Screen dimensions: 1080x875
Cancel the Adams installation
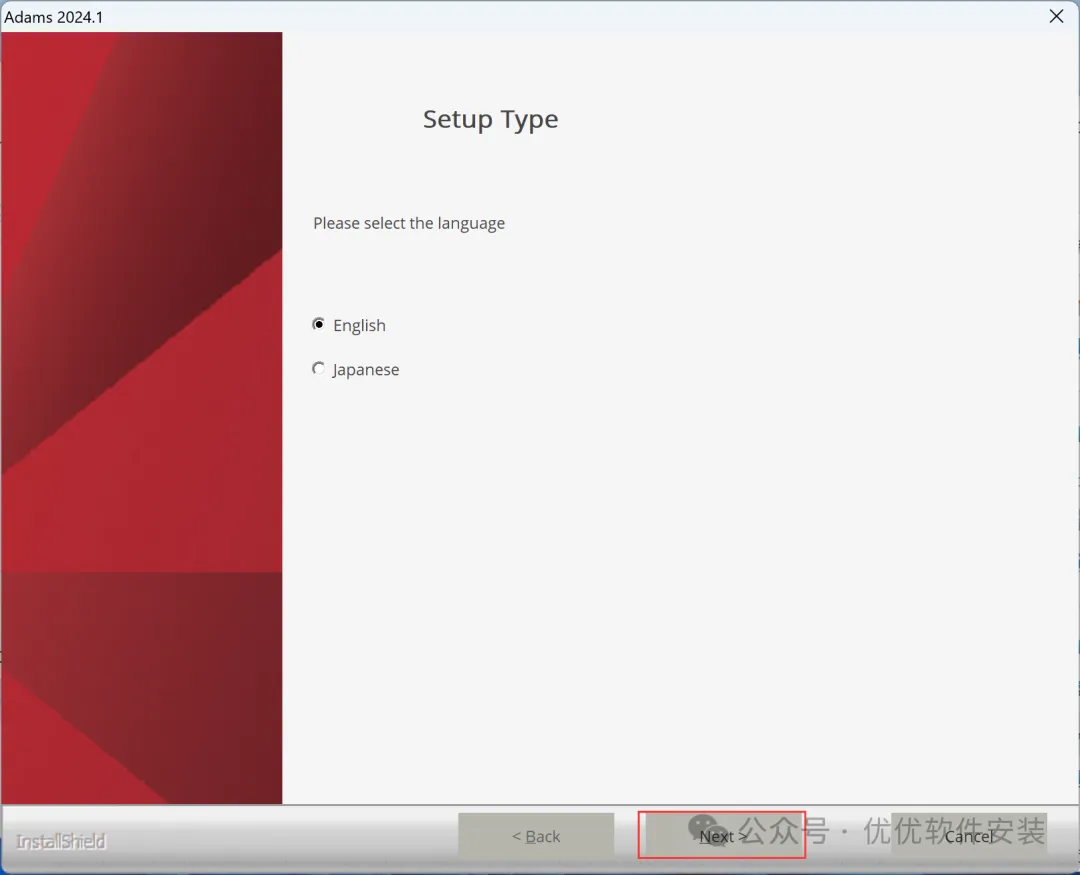click(968, 836)
